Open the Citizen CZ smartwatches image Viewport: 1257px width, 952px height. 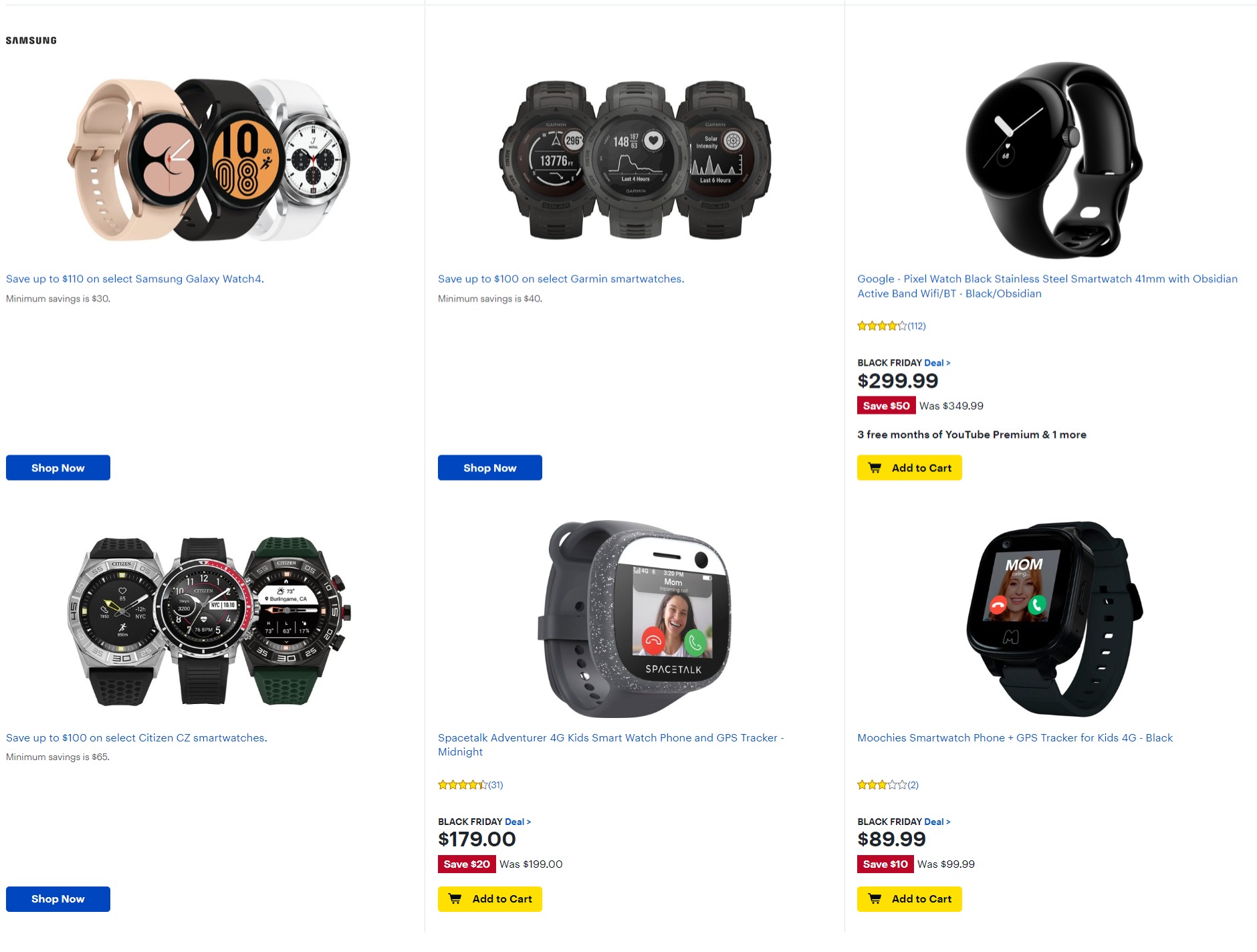(x=209, y=619)
